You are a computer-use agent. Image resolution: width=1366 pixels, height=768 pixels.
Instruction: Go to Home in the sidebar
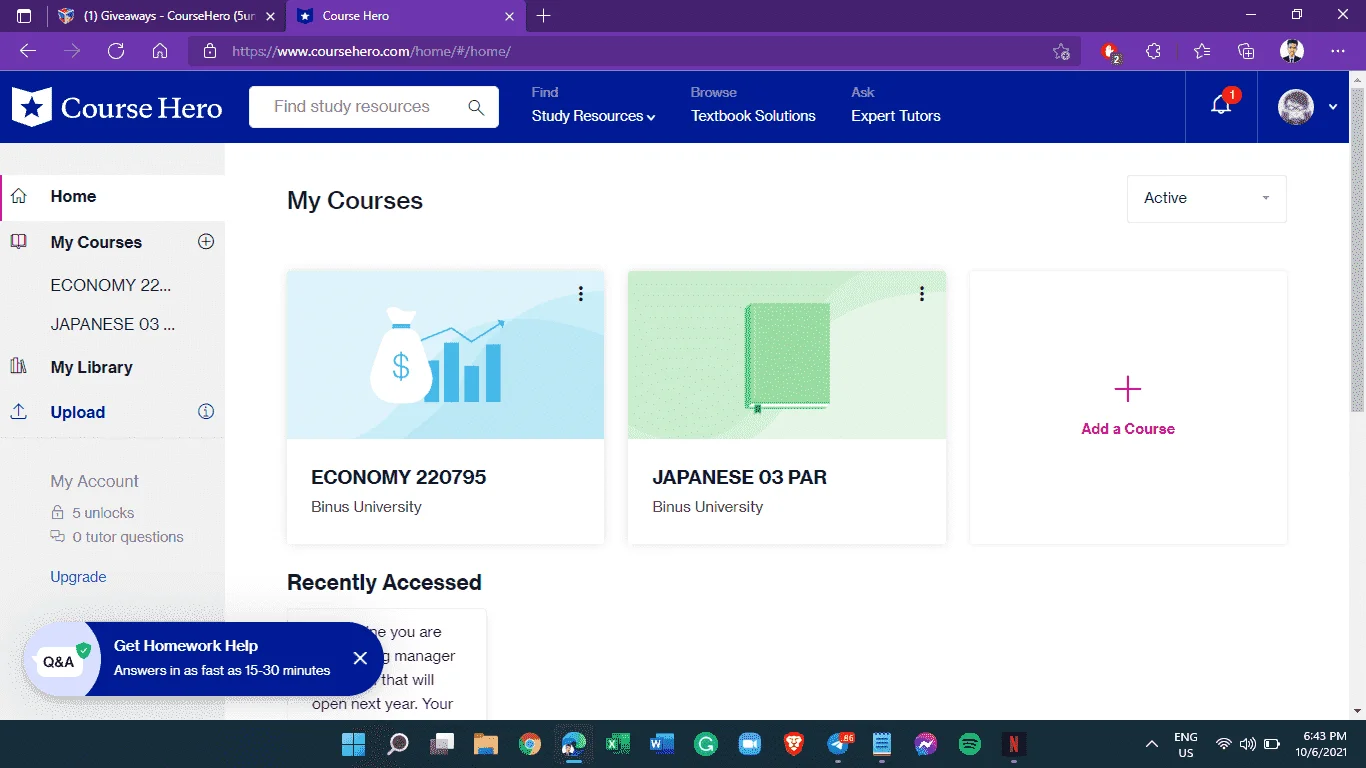pyautogui.click(x=74, y=197)
